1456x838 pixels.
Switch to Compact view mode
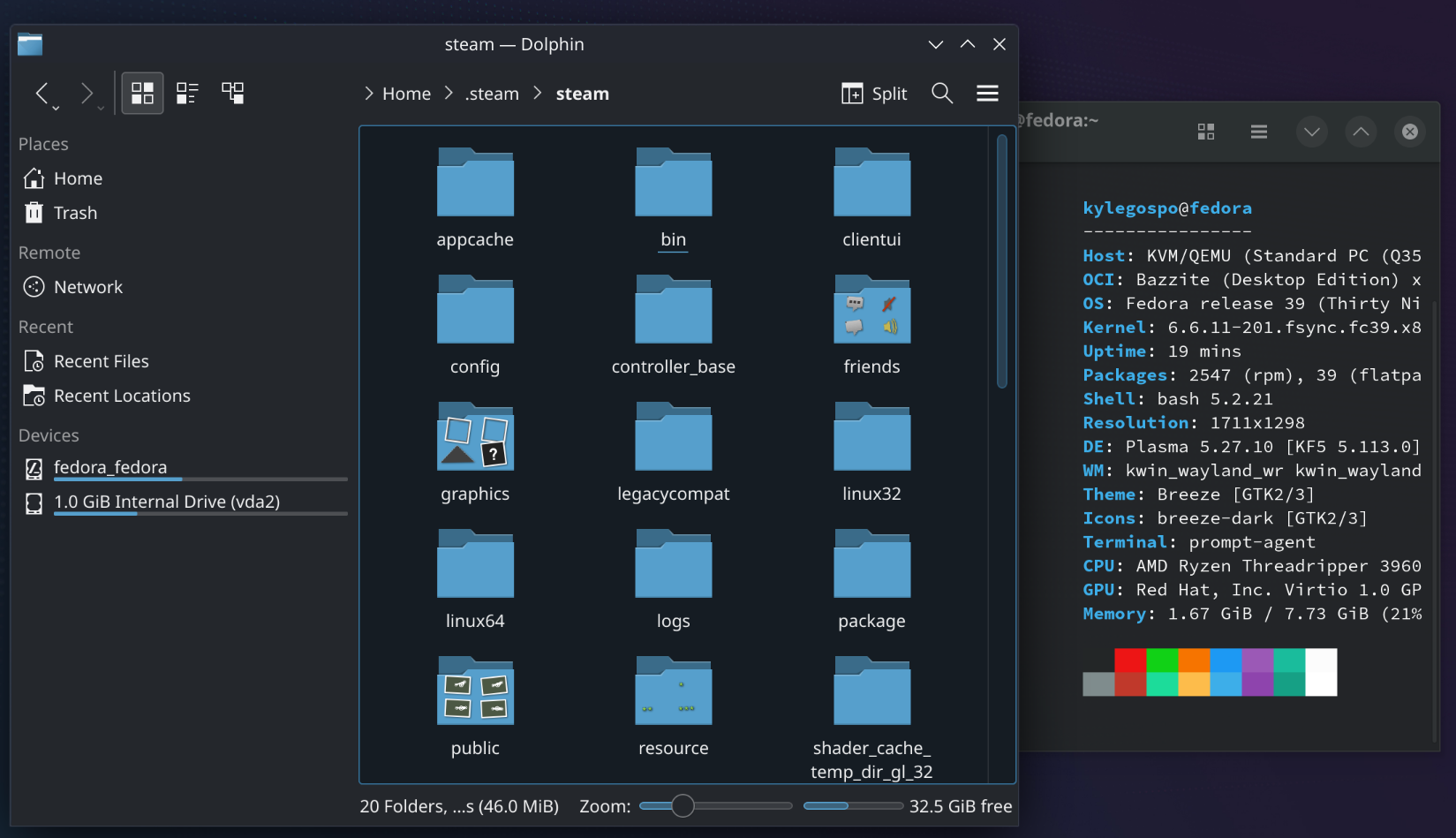[x=187, y=93]
